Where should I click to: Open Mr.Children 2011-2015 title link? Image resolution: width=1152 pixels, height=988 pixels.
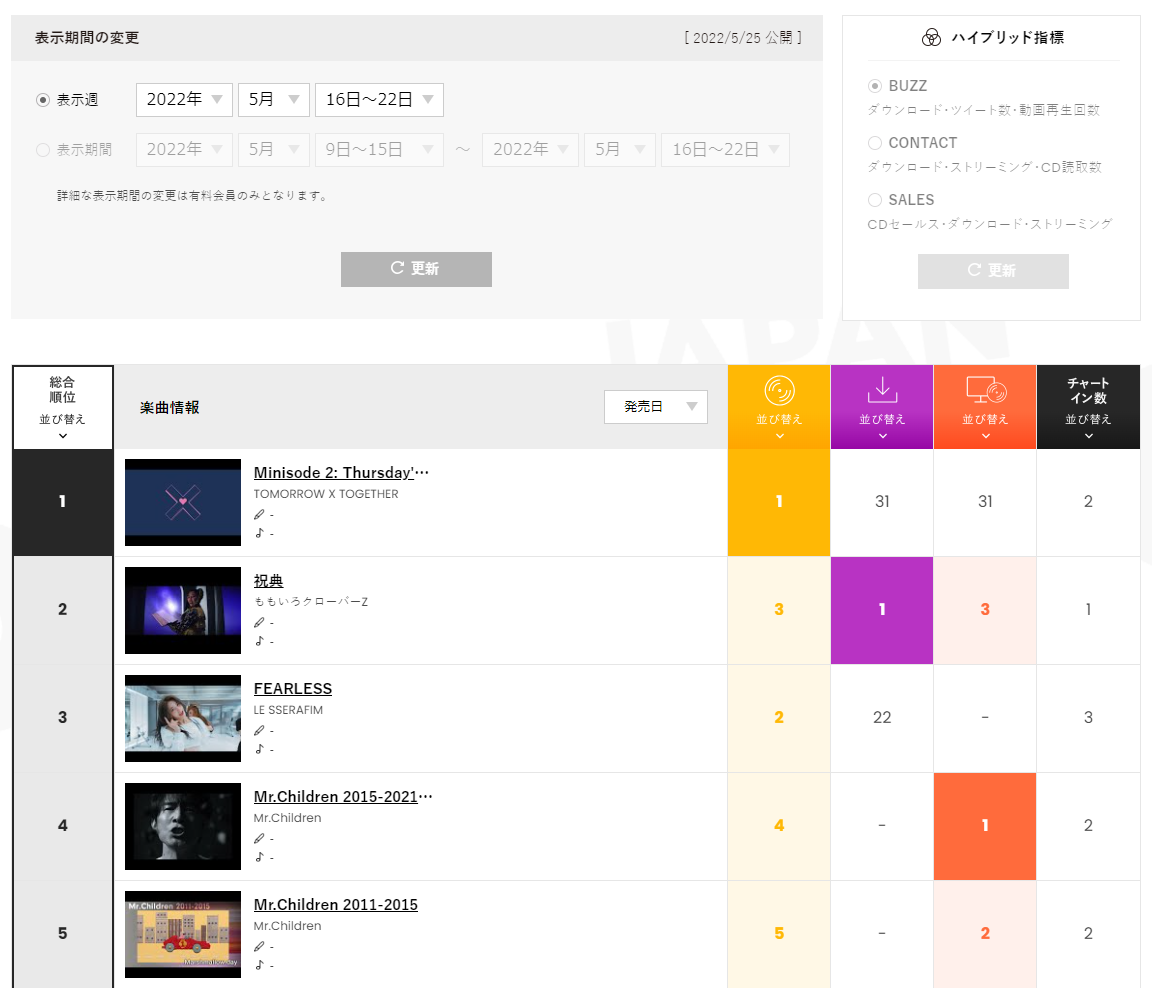(x=335, y=905)
